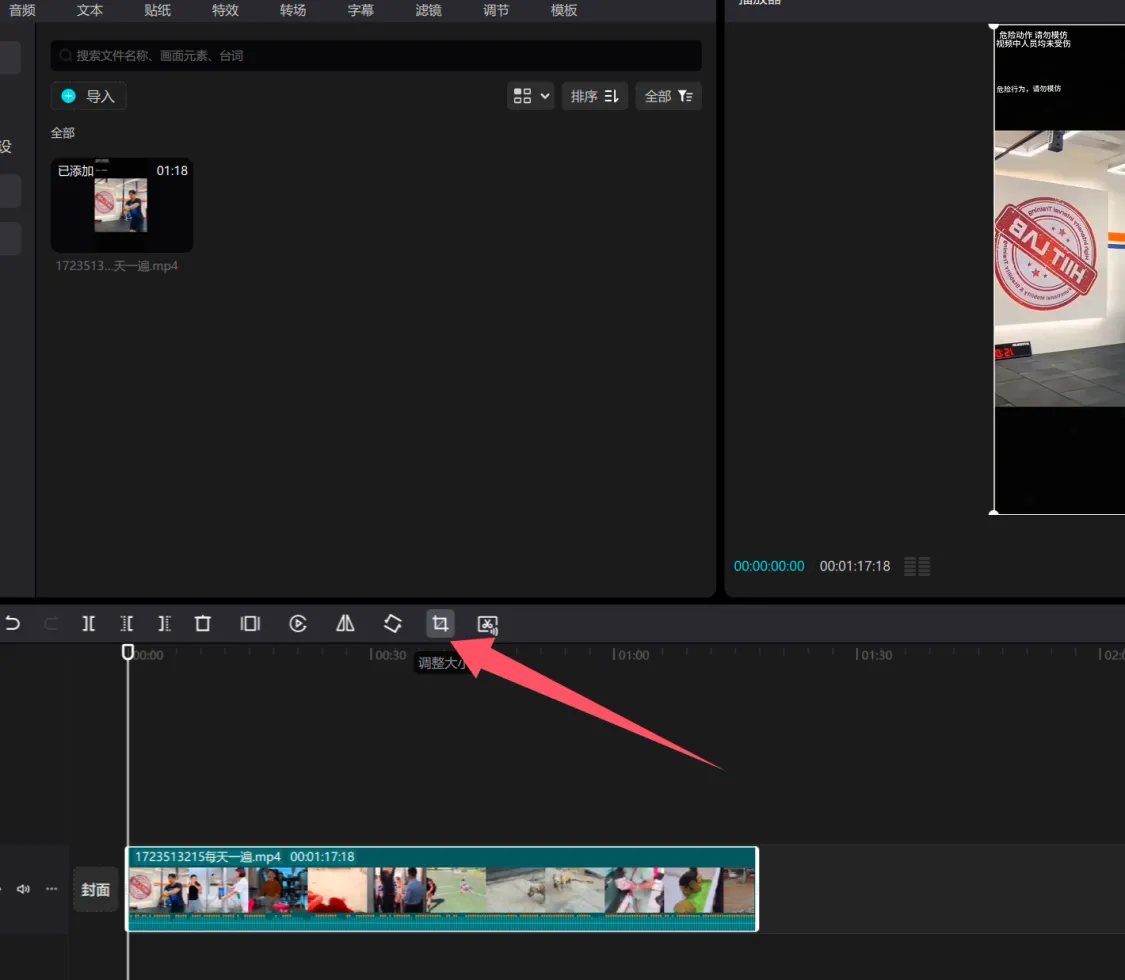Open the 排序 sort dropdown

(595, 96)
